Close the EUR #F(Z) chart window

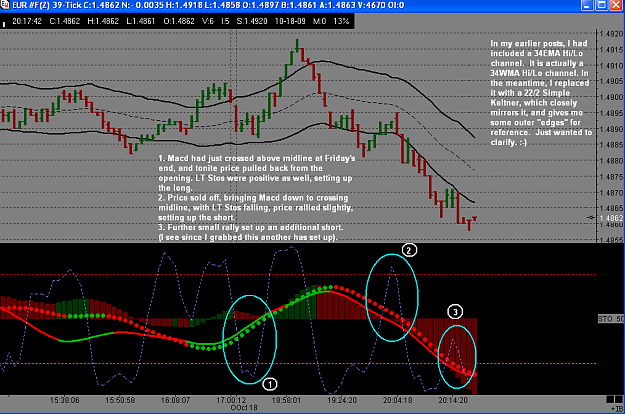point(616,5)
